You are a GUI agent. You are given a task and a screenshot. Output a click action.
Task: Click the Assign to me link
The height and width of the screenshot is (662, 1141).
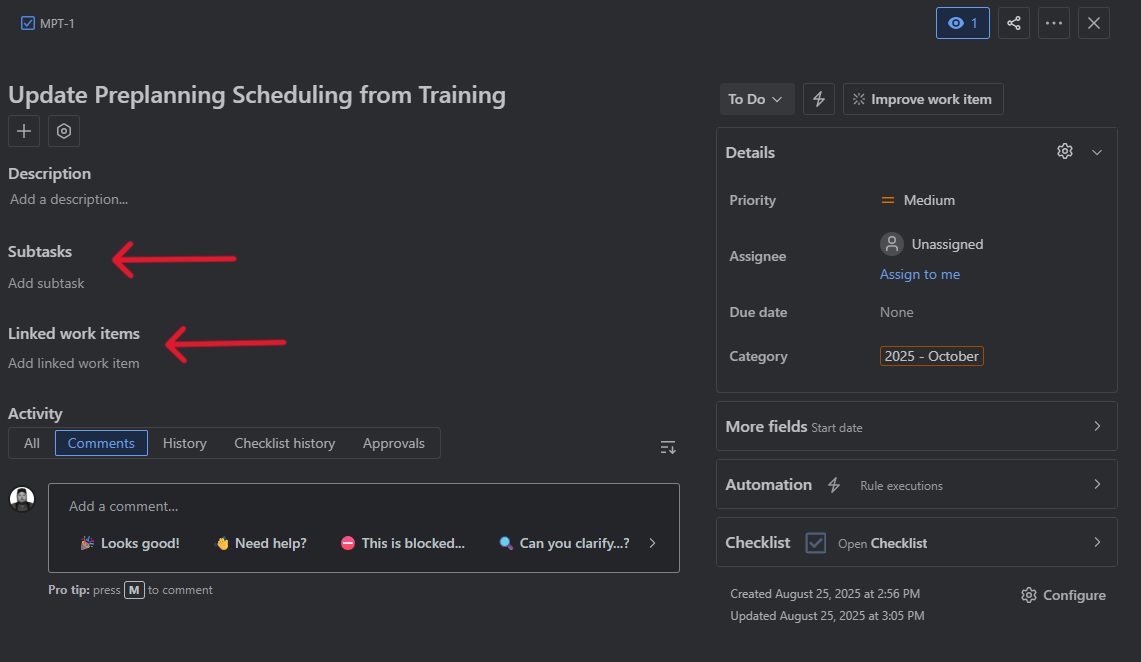coord(920,274)
